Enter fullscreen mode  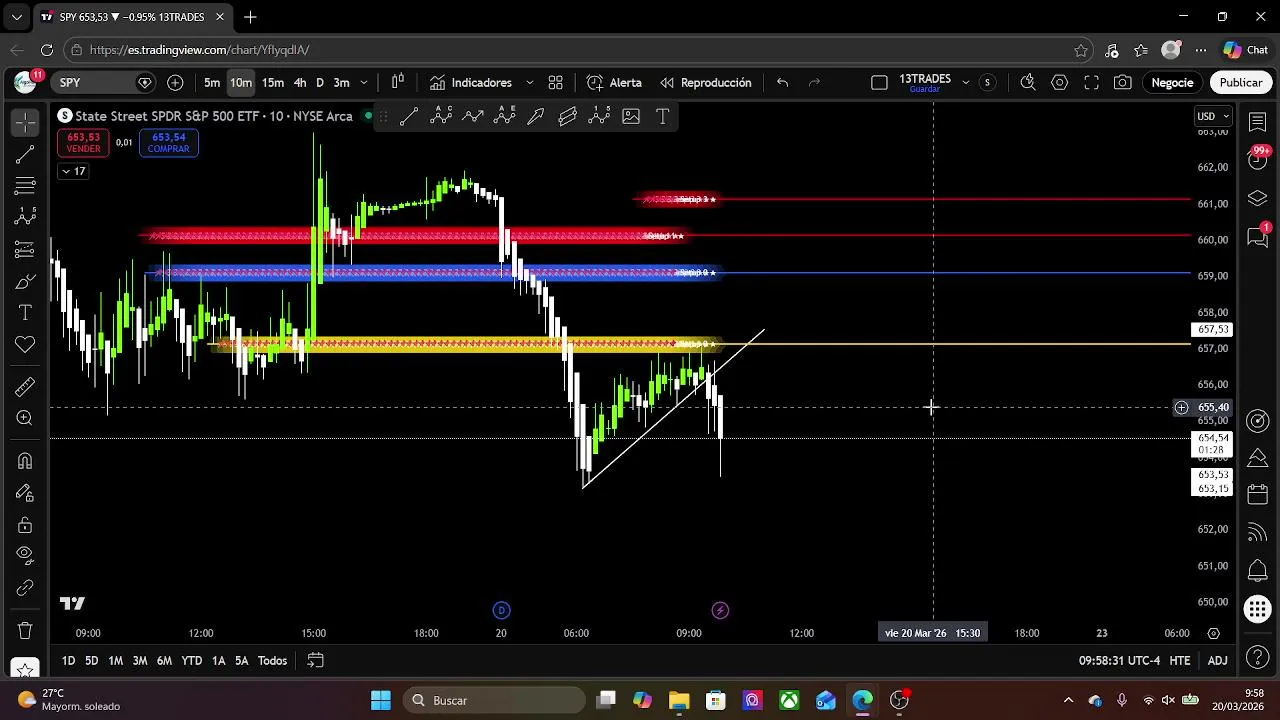(1092, 83)
